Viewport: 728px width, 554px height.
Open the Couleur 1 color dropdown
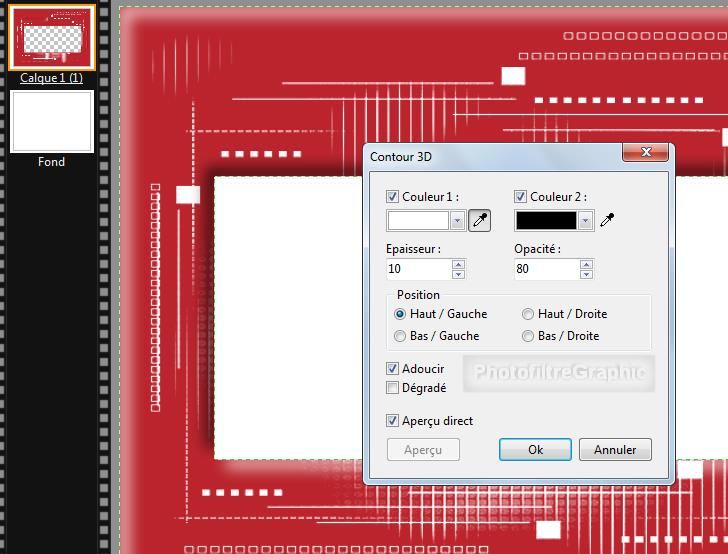pos(458,221)
